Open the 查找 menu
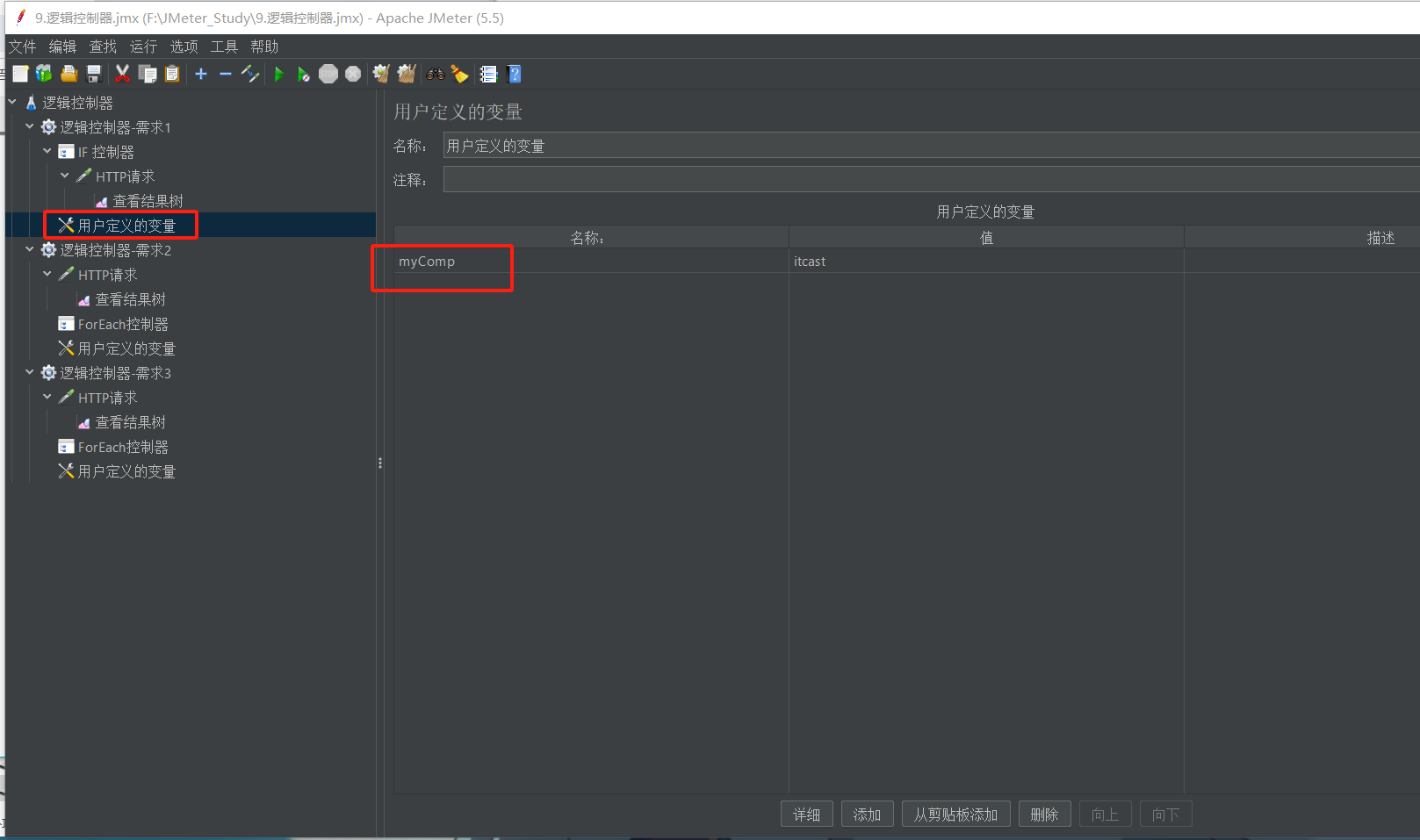Image resolution: width=1420 pixels, height=840 pixels. pyautogui.click(x=104, y=47)
